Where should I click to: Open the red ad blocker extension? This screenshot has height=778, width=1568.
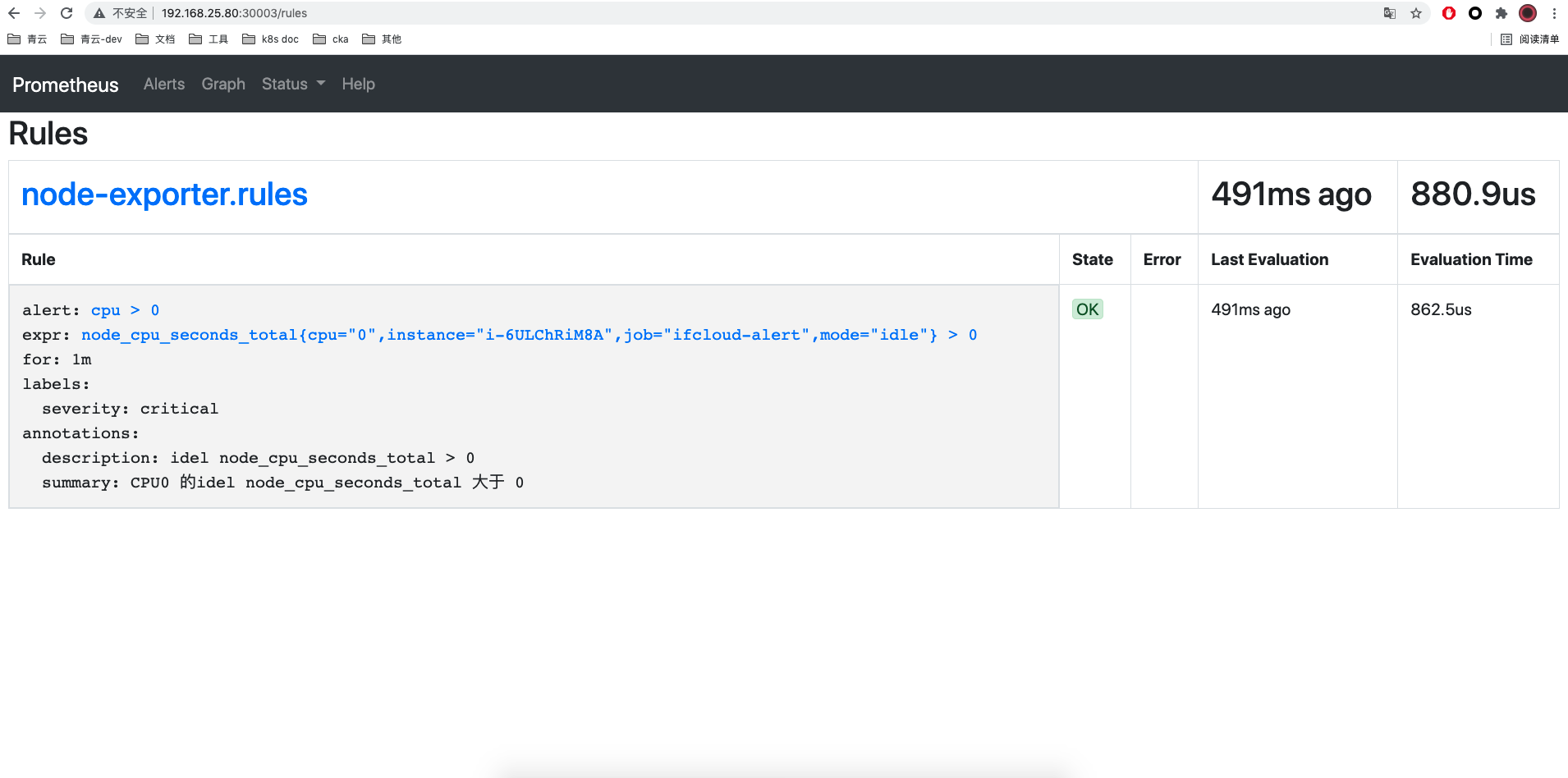pyautogui.click(x=1449, y=13)
